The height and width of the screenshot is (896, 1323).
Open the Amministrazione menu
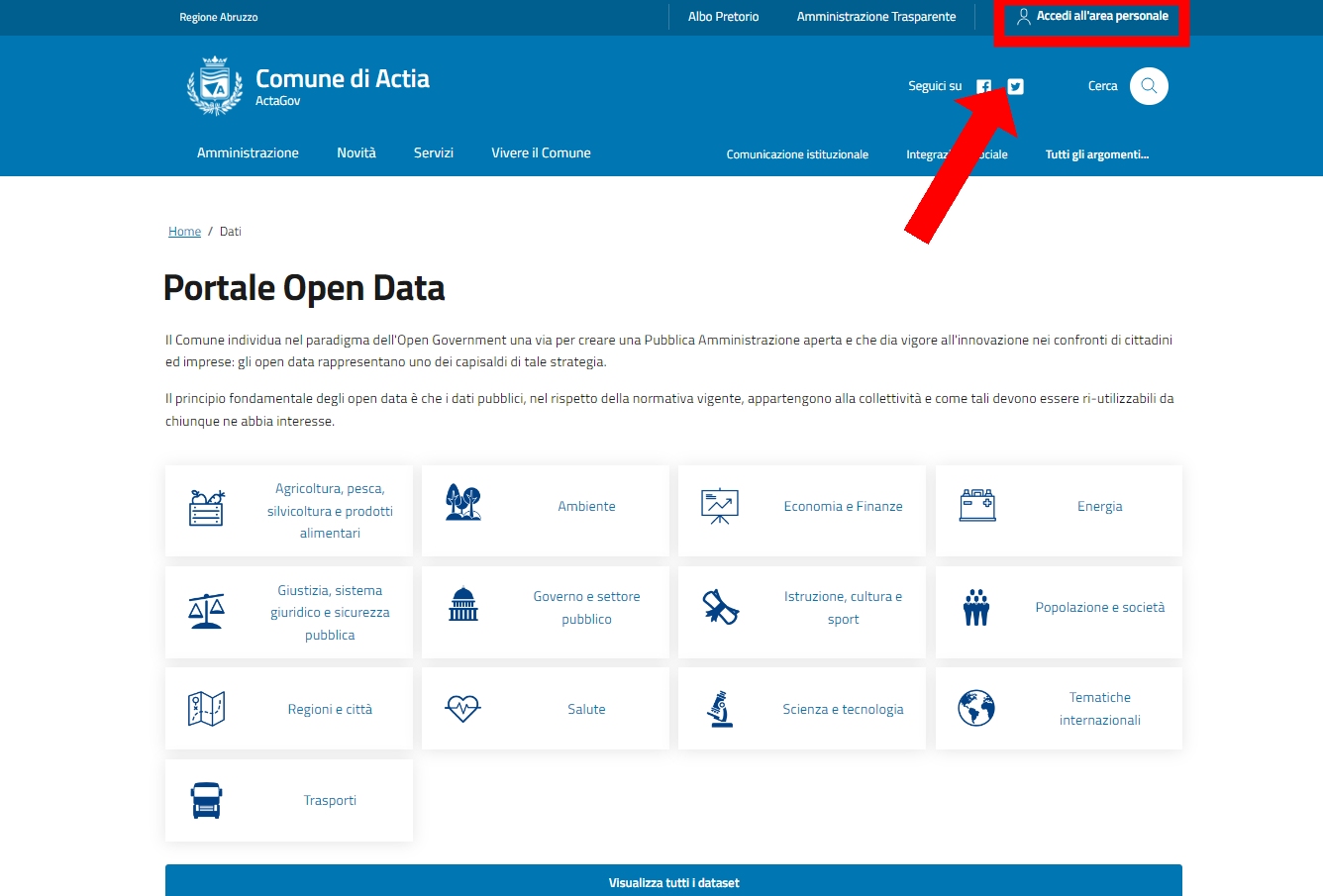(248, 152)
